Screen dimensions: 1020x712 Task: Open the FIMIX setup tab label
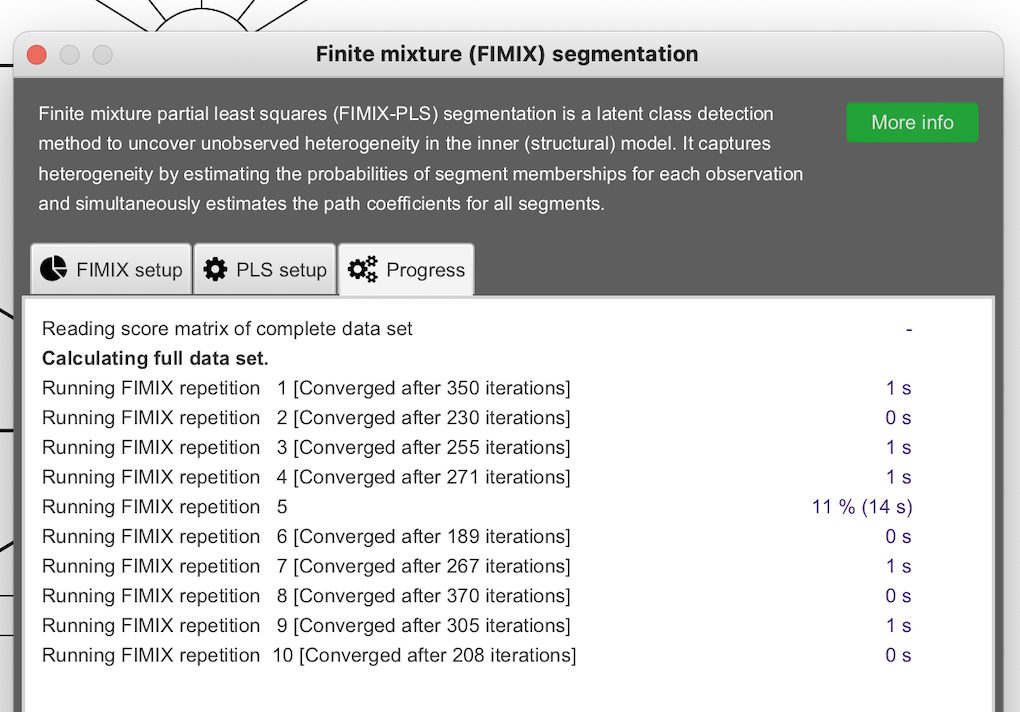click(129, 270)
